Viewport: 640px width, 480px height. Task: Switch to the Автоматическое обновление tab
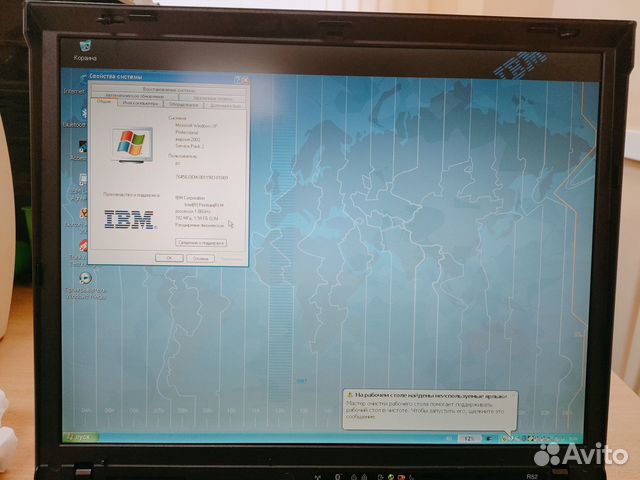pos(135,96)
